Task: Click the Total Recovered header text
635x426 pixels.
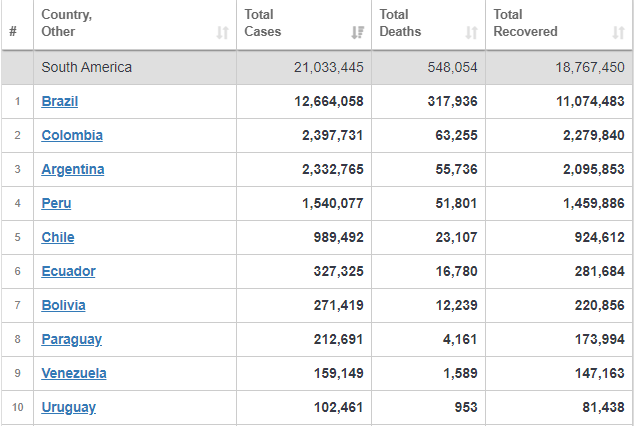Action: point(525,23)
